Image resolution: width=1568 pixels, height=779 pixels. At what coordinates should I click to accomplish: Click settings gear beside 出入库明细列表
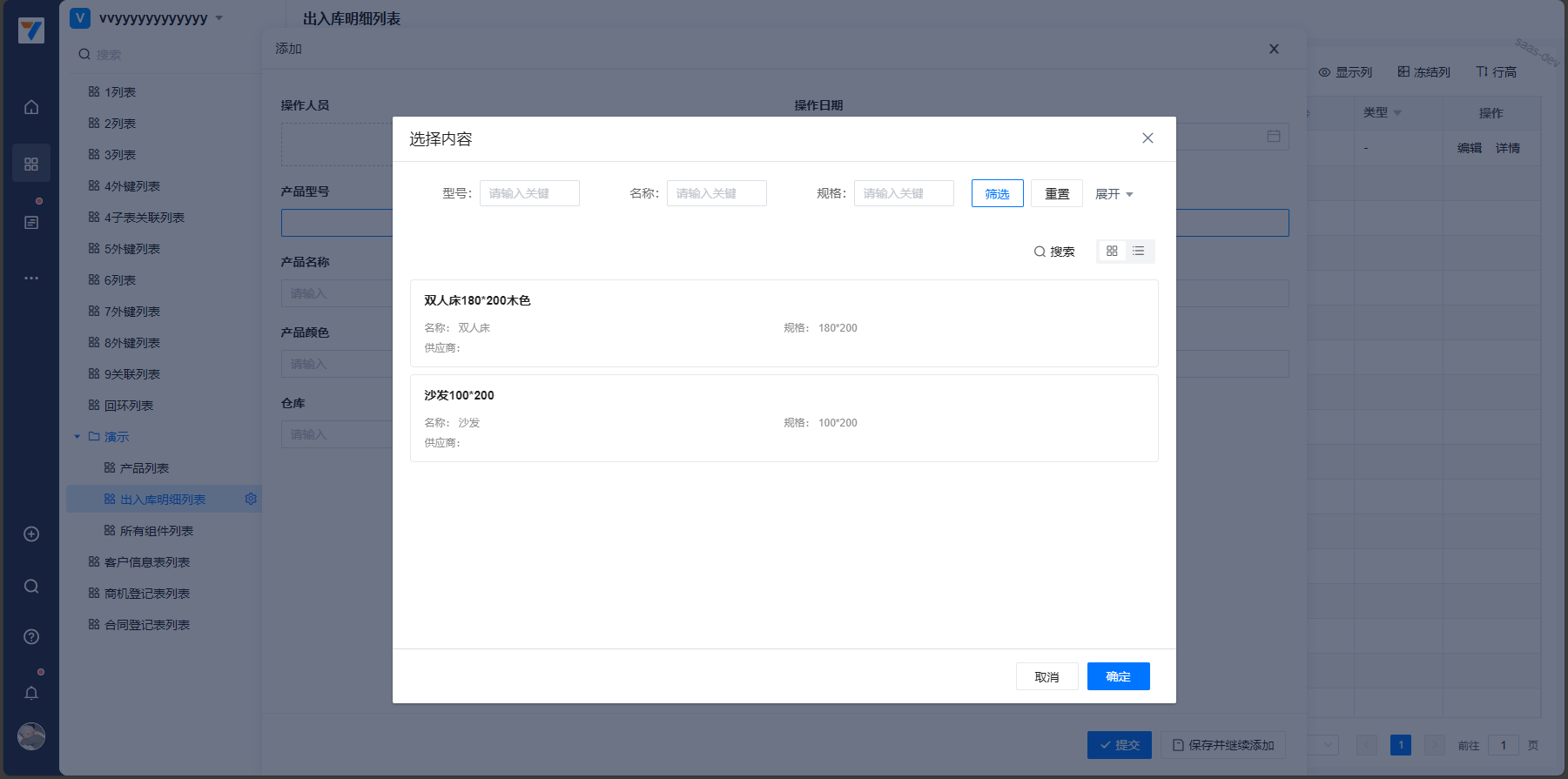pyautogui.click(x=251, y=499)
